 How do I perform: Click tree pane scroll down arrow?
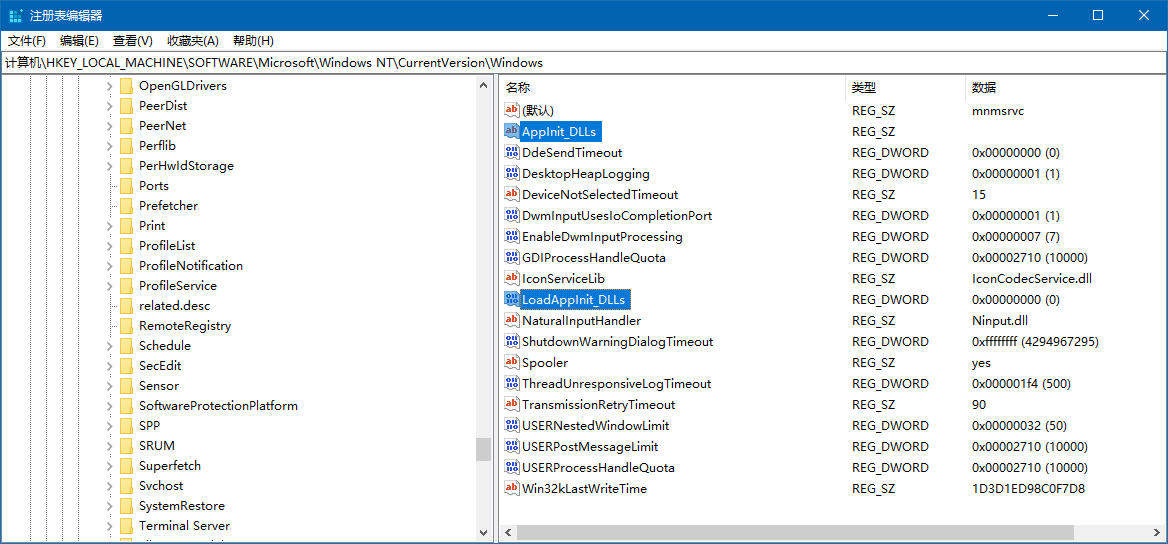(x=483, y=533)
